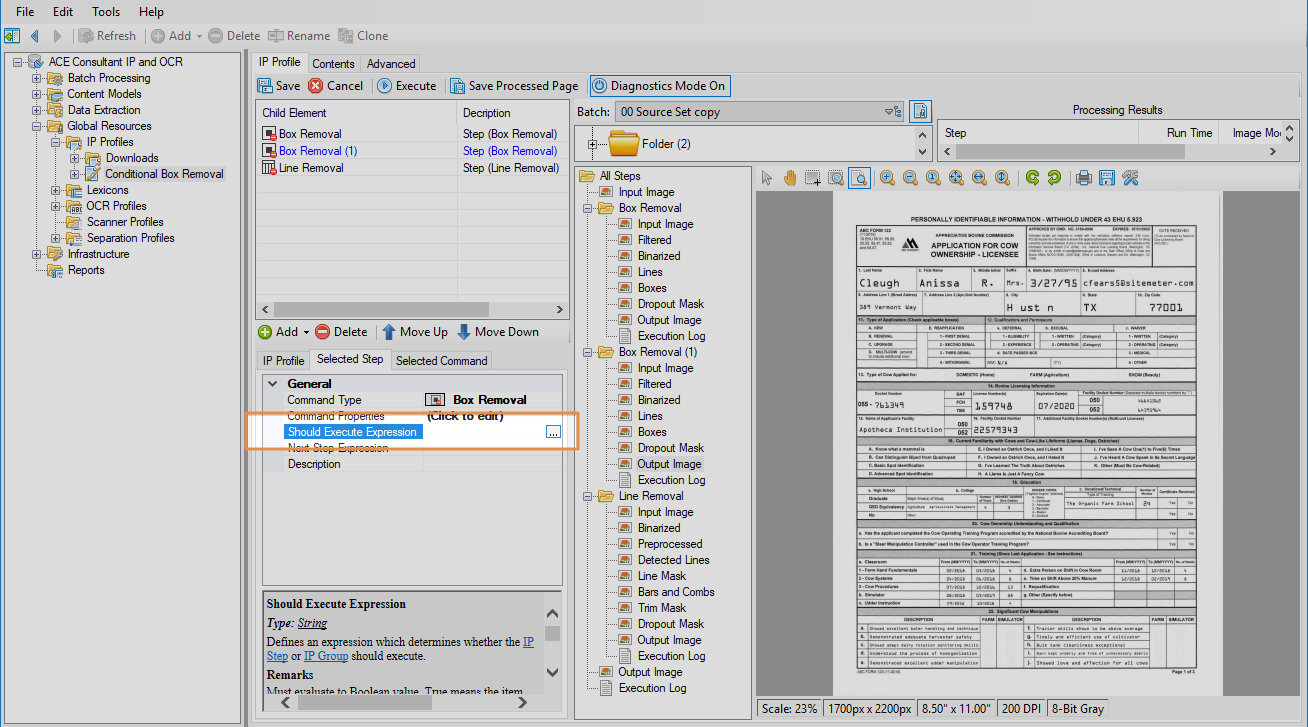The height and width of the screenshot is (727, 1308).
Task: Select Dropout Mask under Line Removal
Action: (670, 624)
